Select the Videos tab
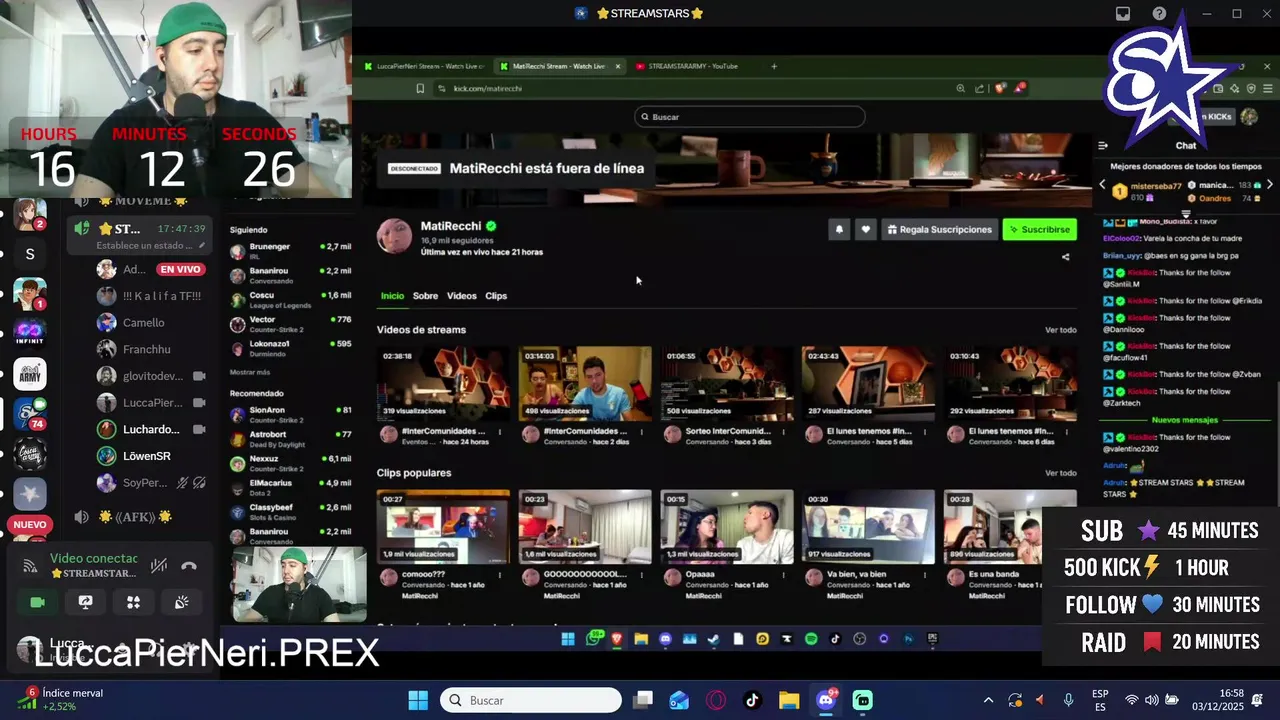Screen dimensions: 1280x720 tap(462, 296)
